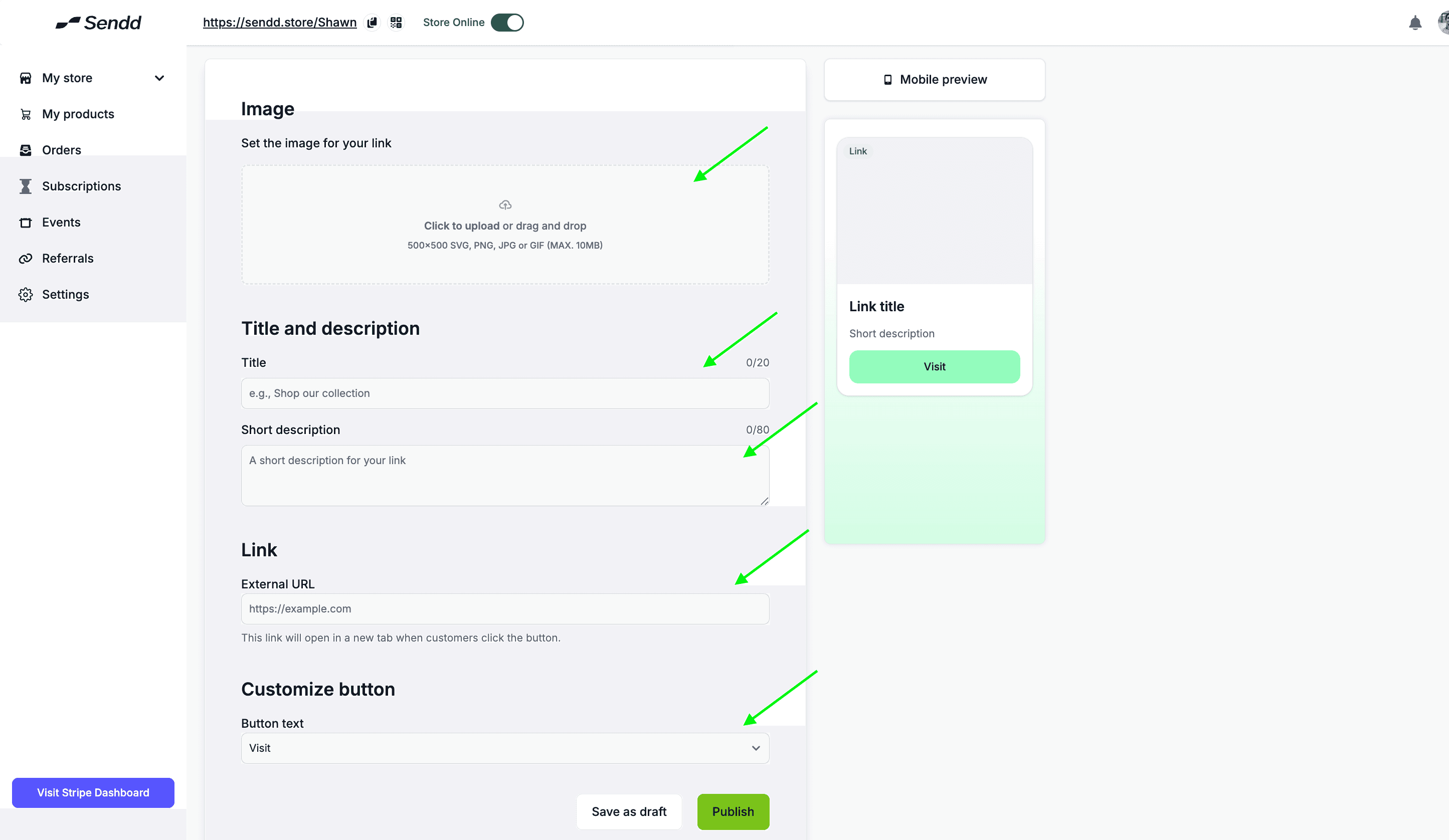
Task: Click the Title input field
Action: [x=504, y=393]
